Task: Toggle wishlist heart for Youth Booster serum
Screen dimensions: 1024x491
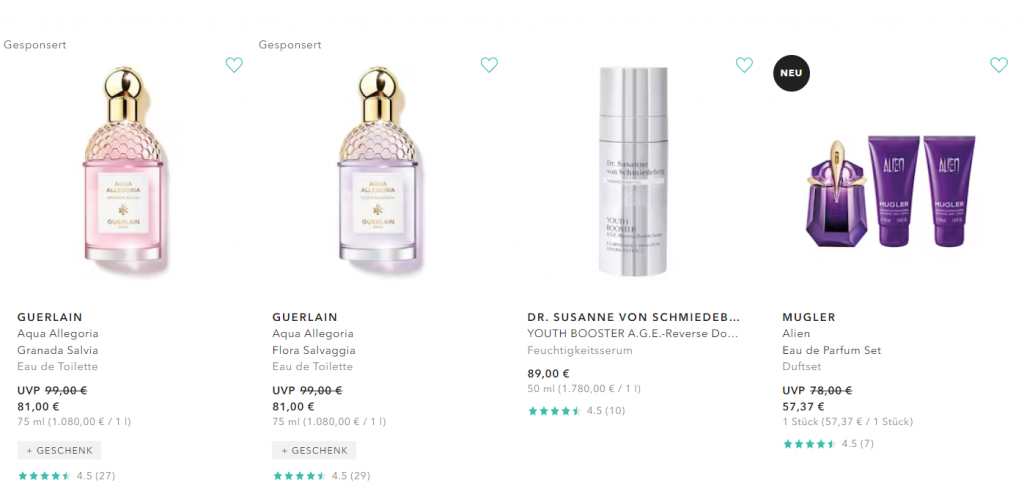Action: (744, 65)
